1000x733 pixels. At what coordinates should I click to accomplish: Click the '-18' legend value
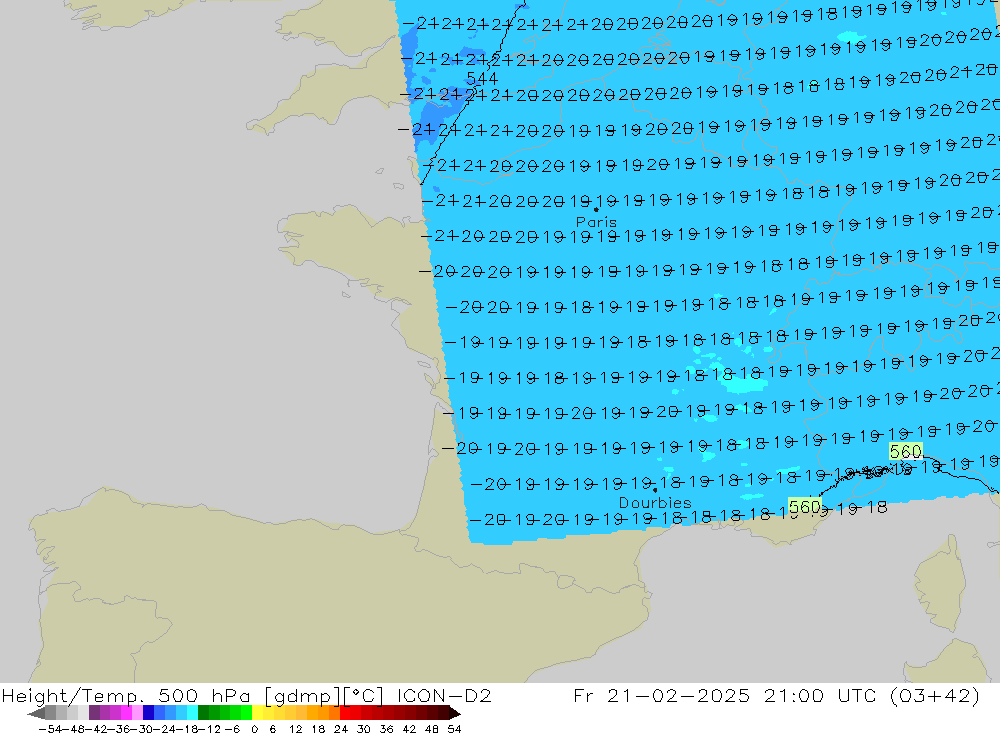tap(187, 729)
